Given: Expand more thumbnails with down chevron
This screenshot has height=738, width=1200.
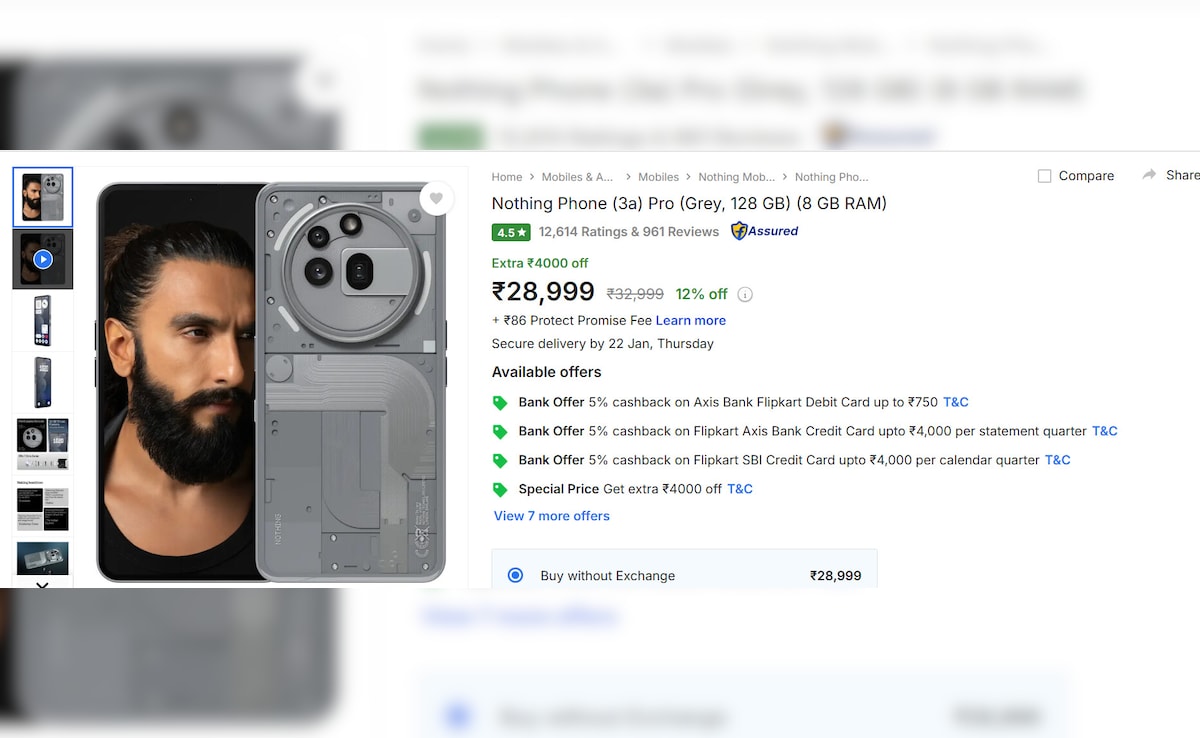Looking at the screenshot, I should point(42,585).
